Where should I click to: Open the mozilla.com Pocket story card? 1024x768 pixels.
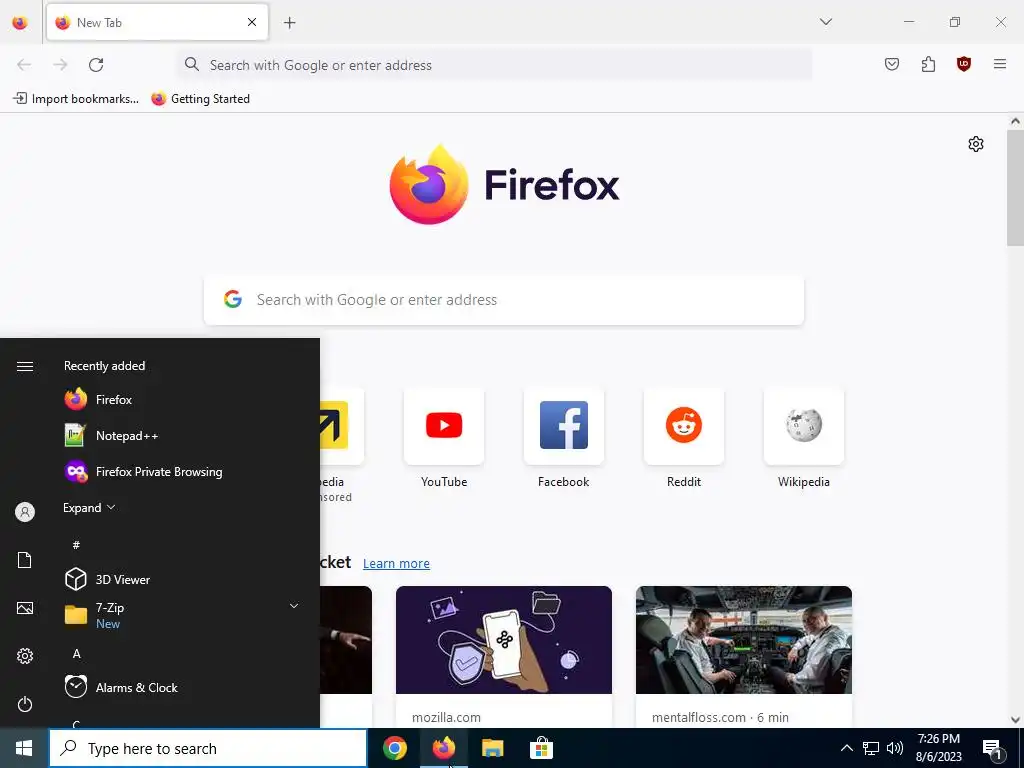[x=504, y=656]
